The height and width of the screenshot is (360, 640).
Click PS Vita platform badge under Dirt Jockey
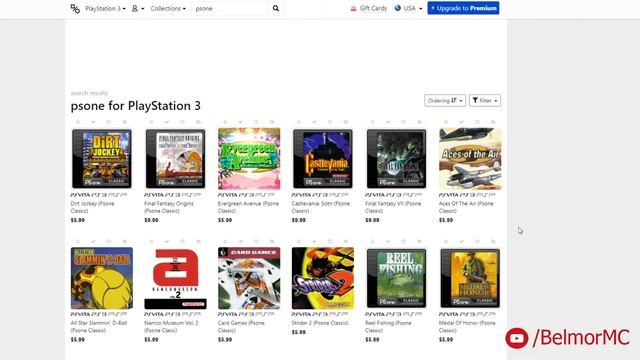pos(80,195)
